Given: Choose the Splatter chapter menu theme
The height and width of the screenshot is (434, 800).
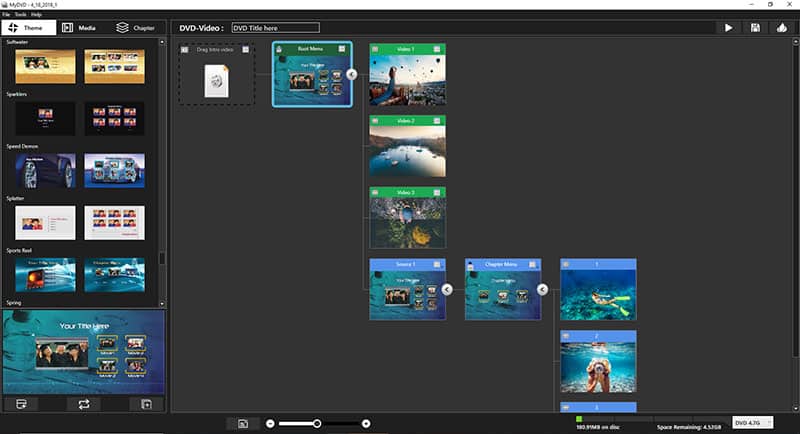Looking at the screenshot, I should coord(114,222).
